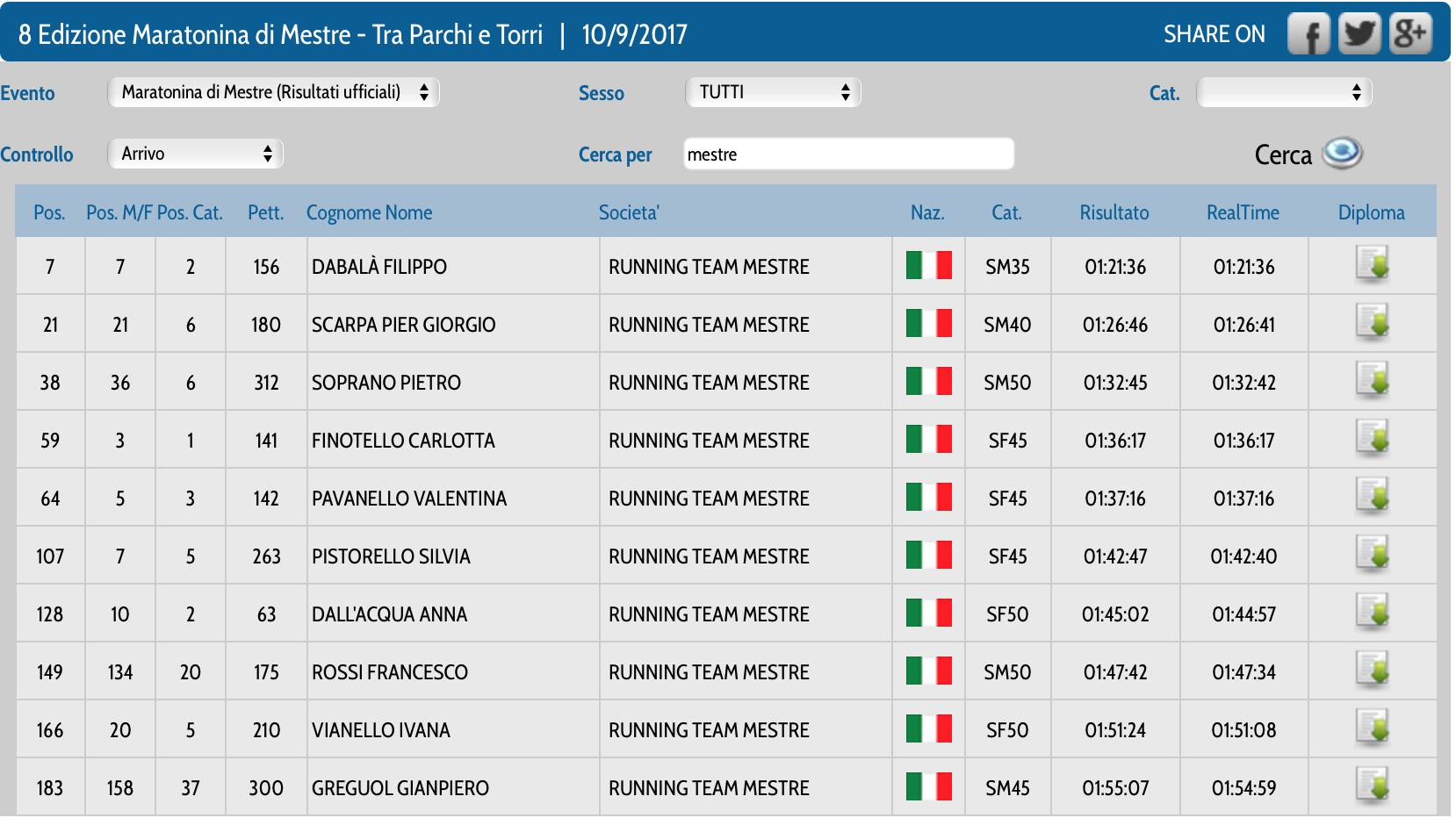The width and height of the screenshot is (1456, 818).
Task: Download diploma for Greguol Gianpiero
Action: point(1372,786)
